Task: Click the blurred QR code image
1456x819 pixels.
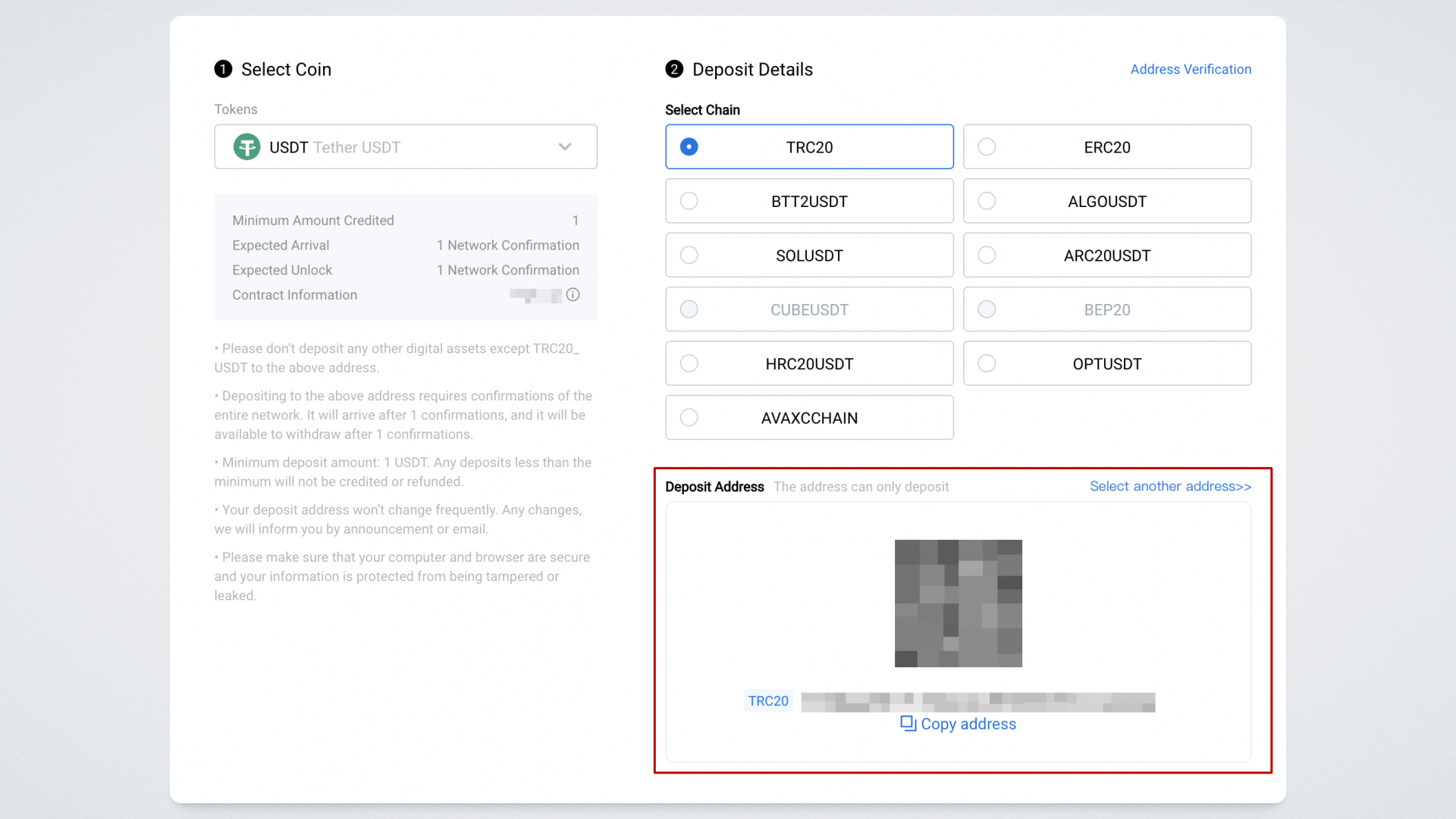Action: [x=958, y=604]
